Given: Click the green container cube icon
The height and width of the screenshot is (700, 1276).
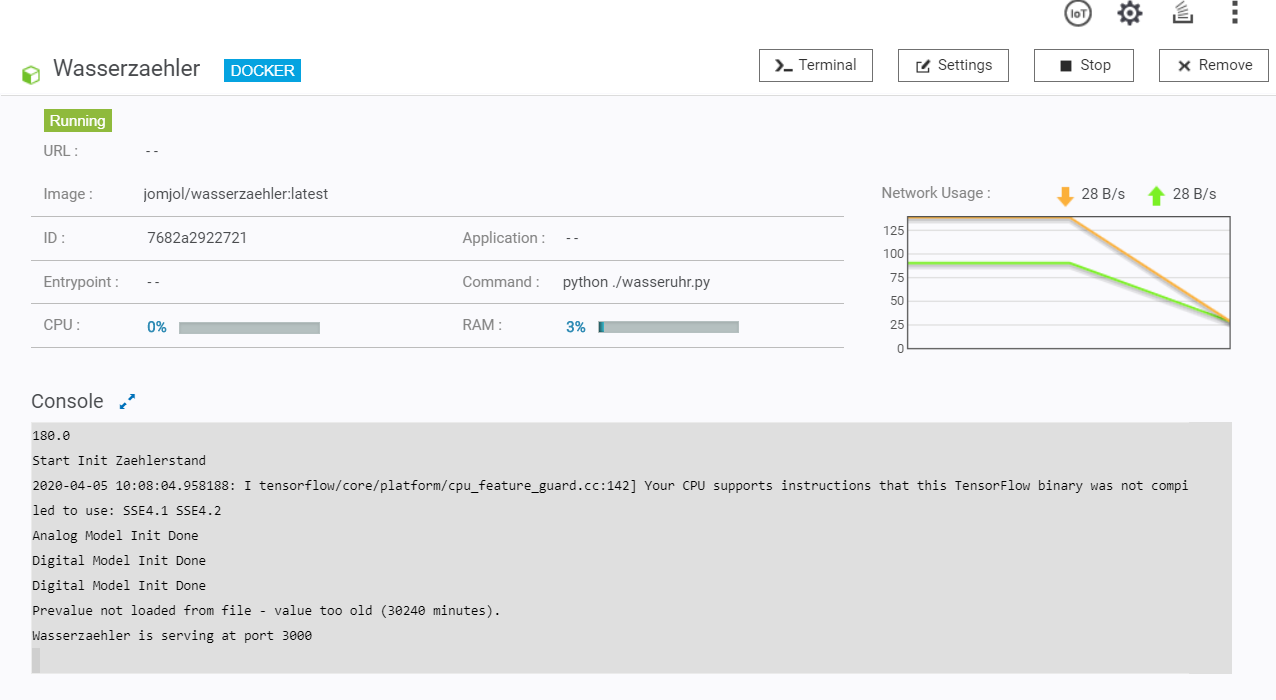Looking at the screenshot, I should [31, 74].
